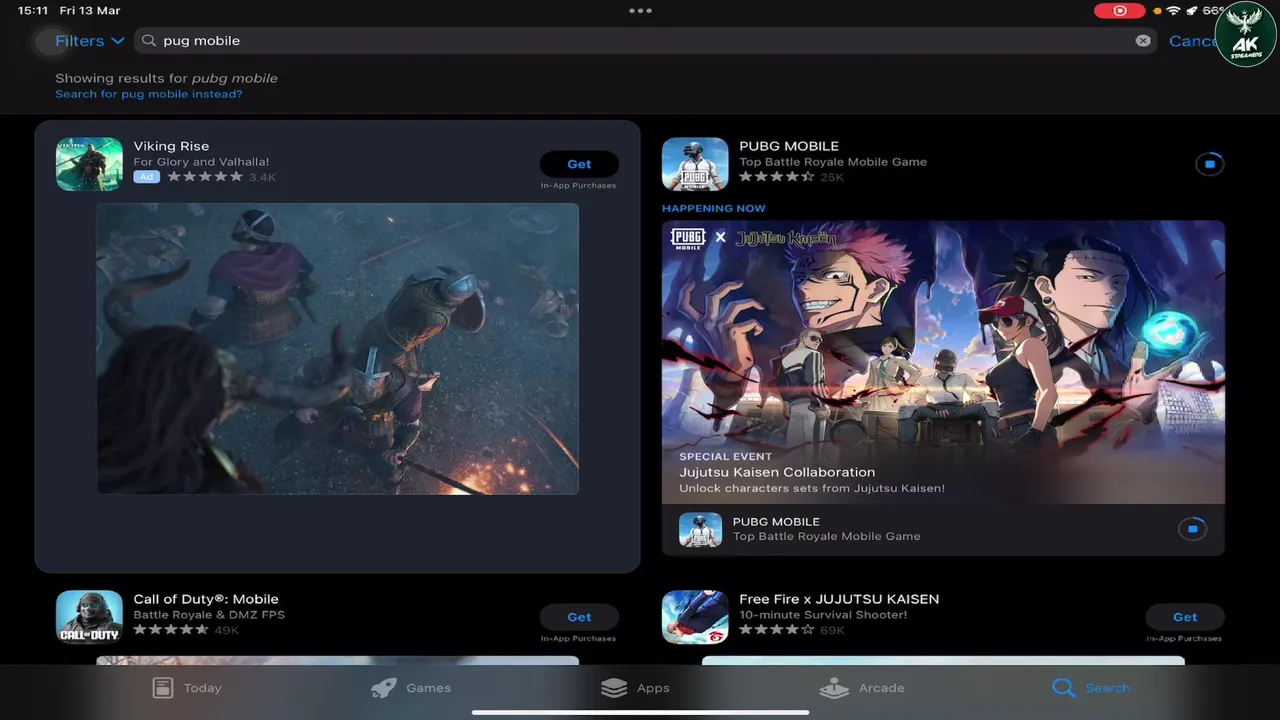1280x720 pixels.
Task: Click the Ad badge under Viking Rise
Action: click(x=146, y=177)
